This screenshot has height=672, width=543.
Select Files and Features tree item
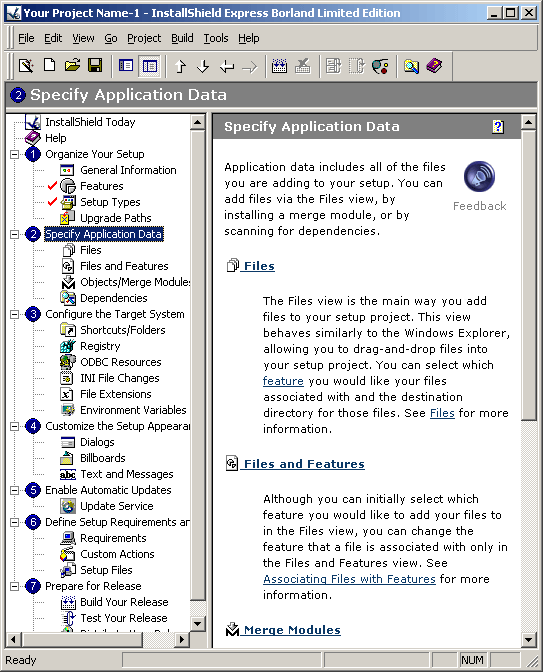124,266
